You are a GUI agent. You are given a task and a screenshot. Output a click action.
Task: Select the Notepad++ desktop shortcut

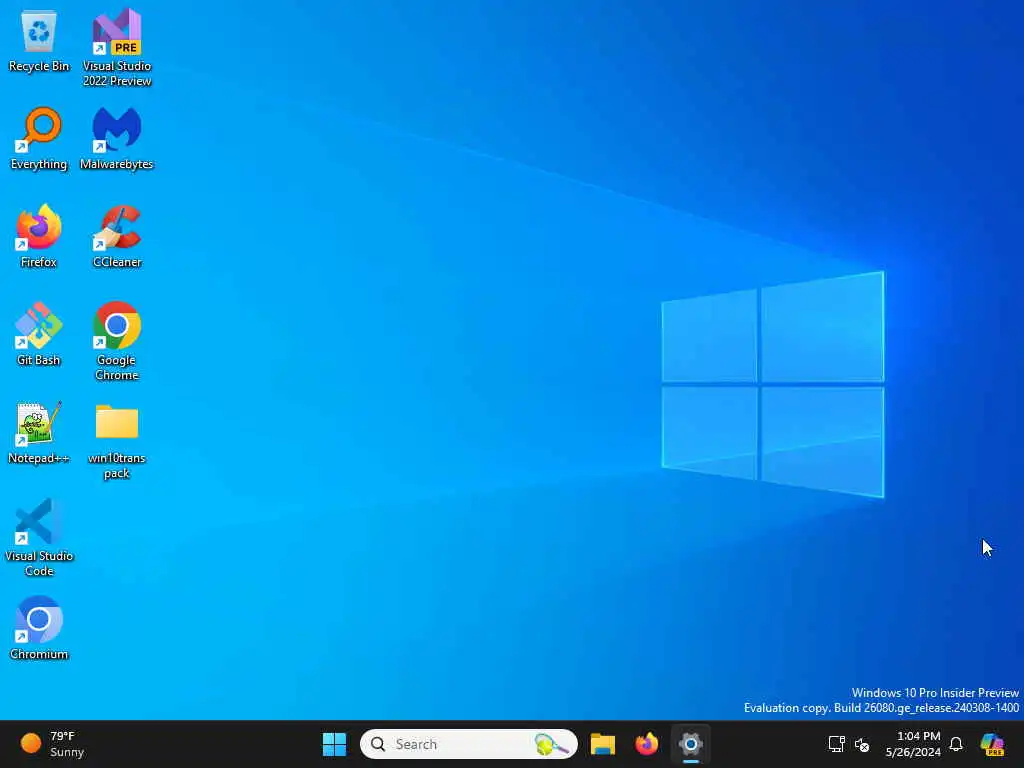pyautogui.click(x=39, y=432)
